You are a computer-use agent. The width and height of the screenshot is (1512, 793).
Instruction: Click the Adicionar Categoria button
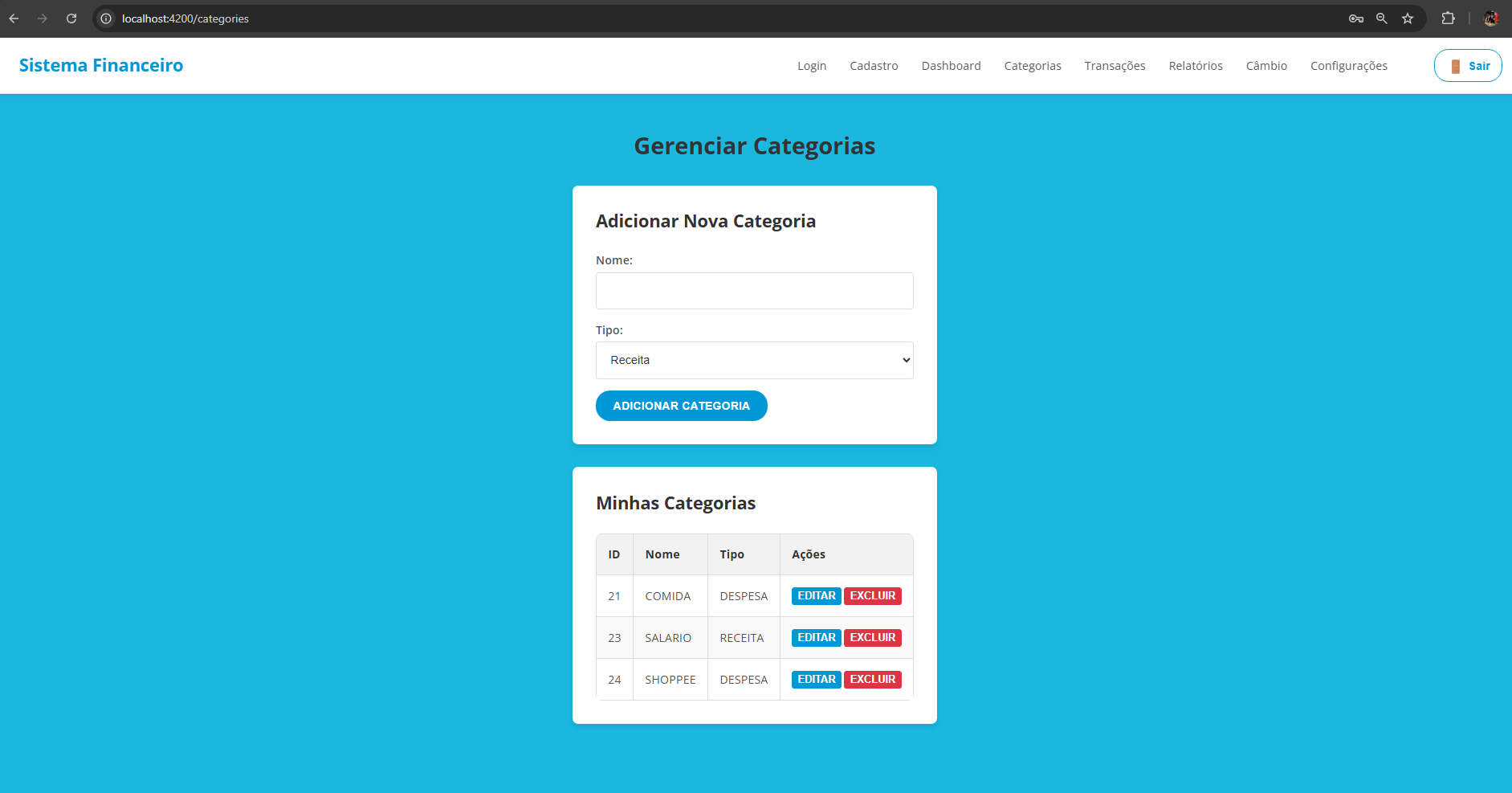682,406
